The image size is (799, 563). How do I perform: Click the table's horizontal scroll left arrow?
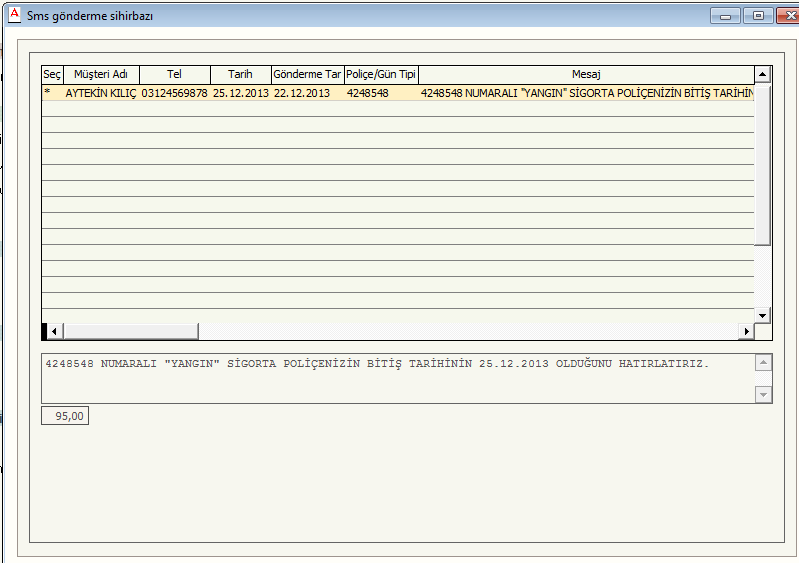[x=55, y=331]
